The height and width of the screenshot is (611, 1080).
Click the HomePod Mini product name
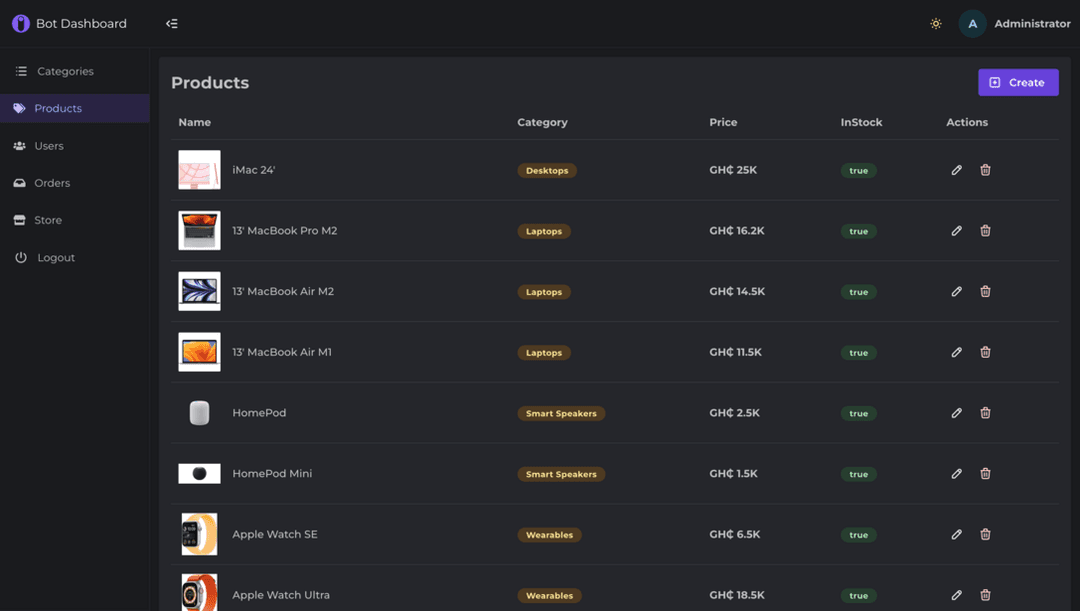[x=272, y=473]
